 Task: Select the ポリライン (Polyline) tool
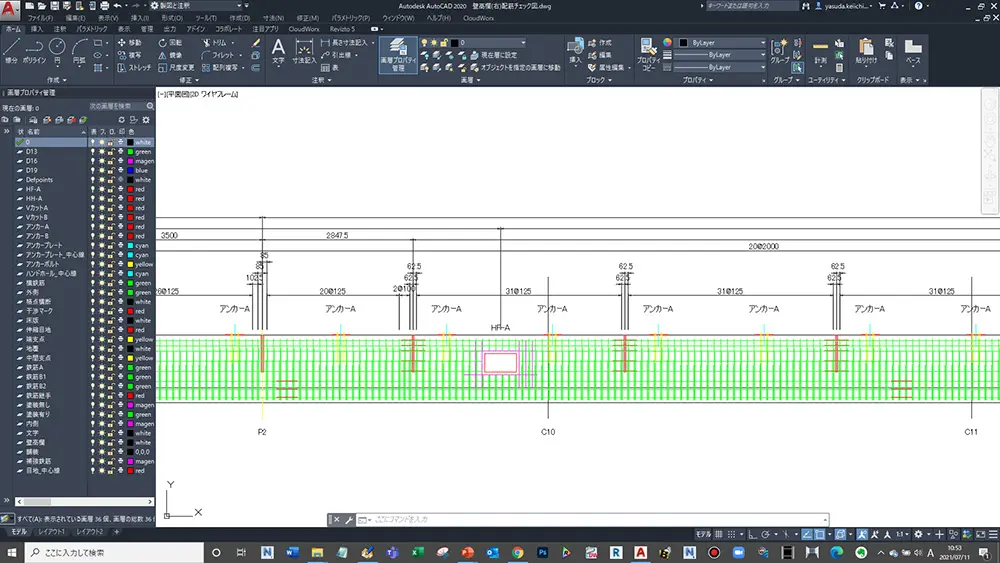pos(34,51)
